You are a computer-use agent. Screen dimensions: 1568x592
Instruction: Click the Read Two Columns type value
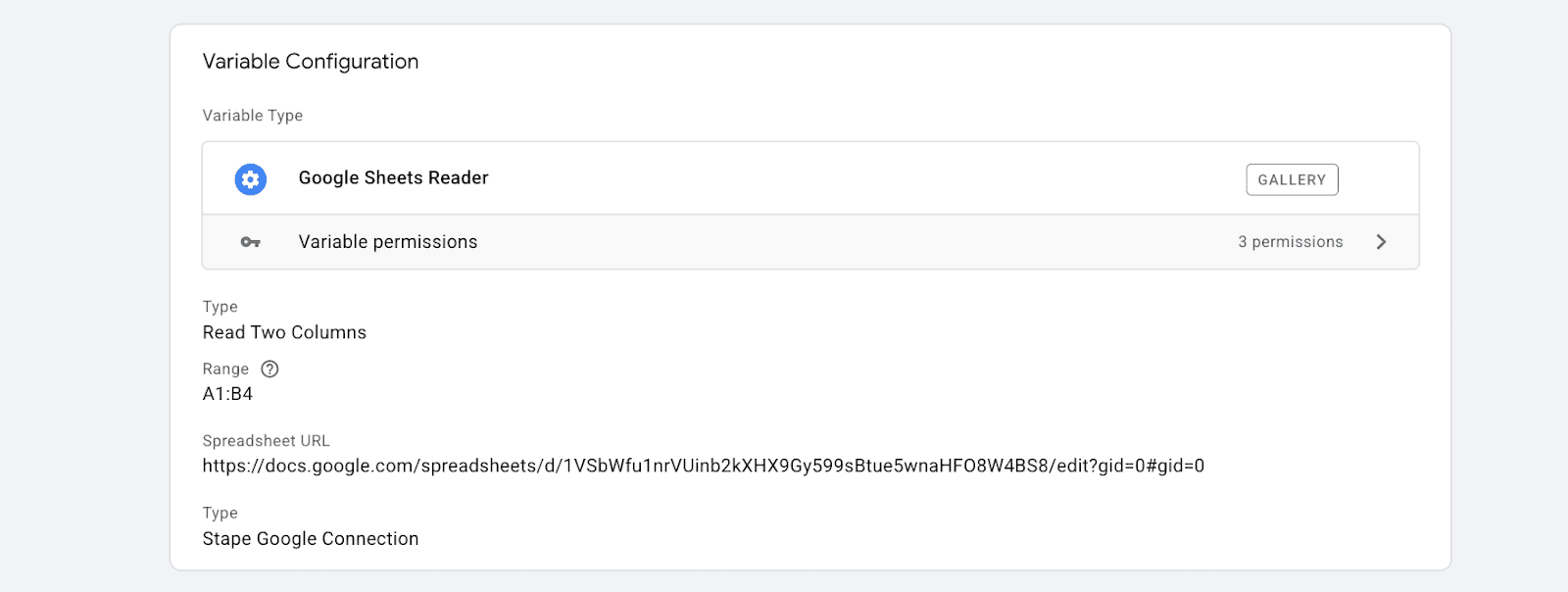click(x=284, y=332)
